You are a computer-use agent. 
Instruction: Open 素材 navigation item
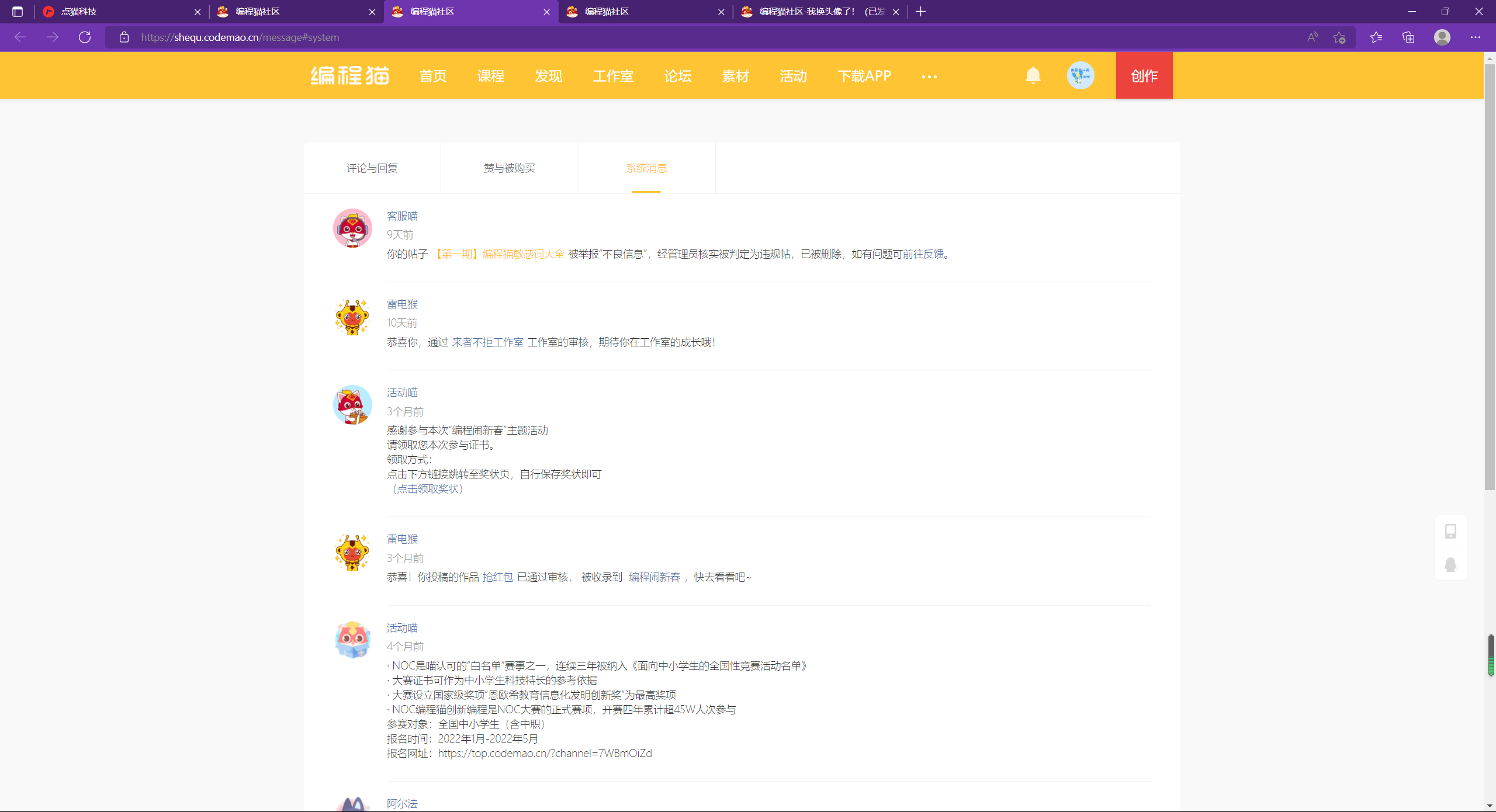coord(735,76)
